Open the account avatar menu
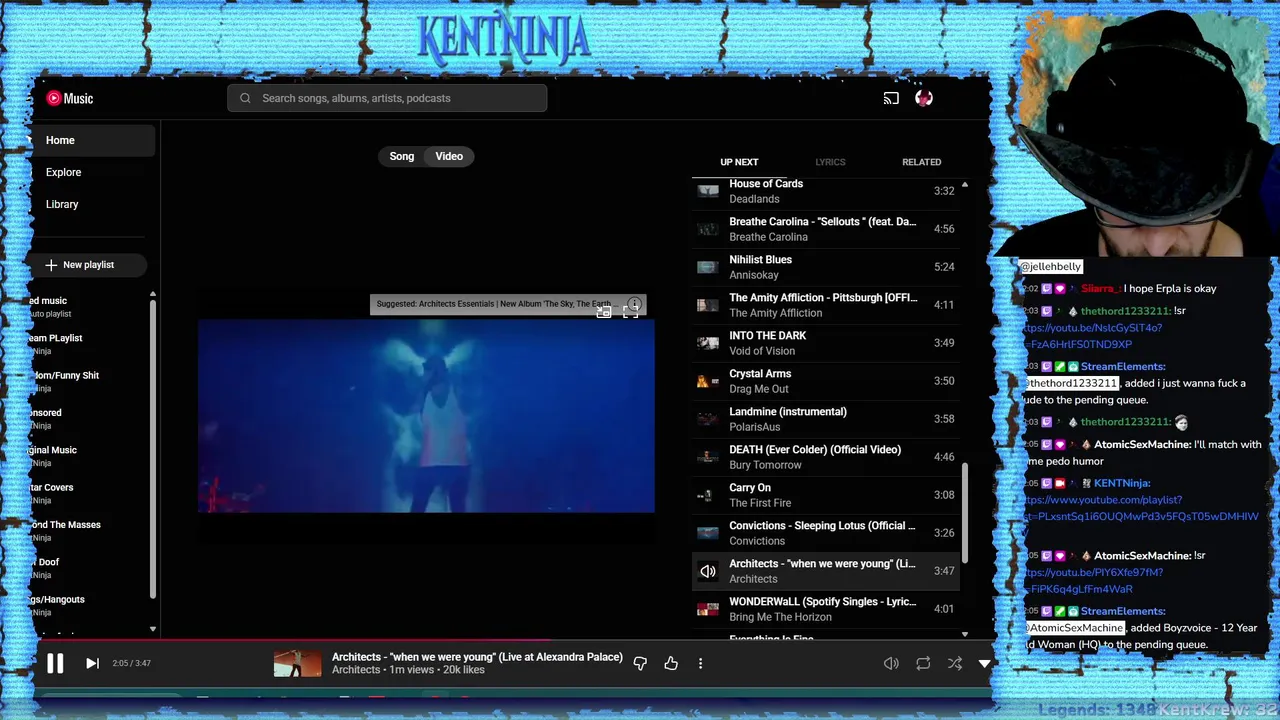 click(924, 98)
